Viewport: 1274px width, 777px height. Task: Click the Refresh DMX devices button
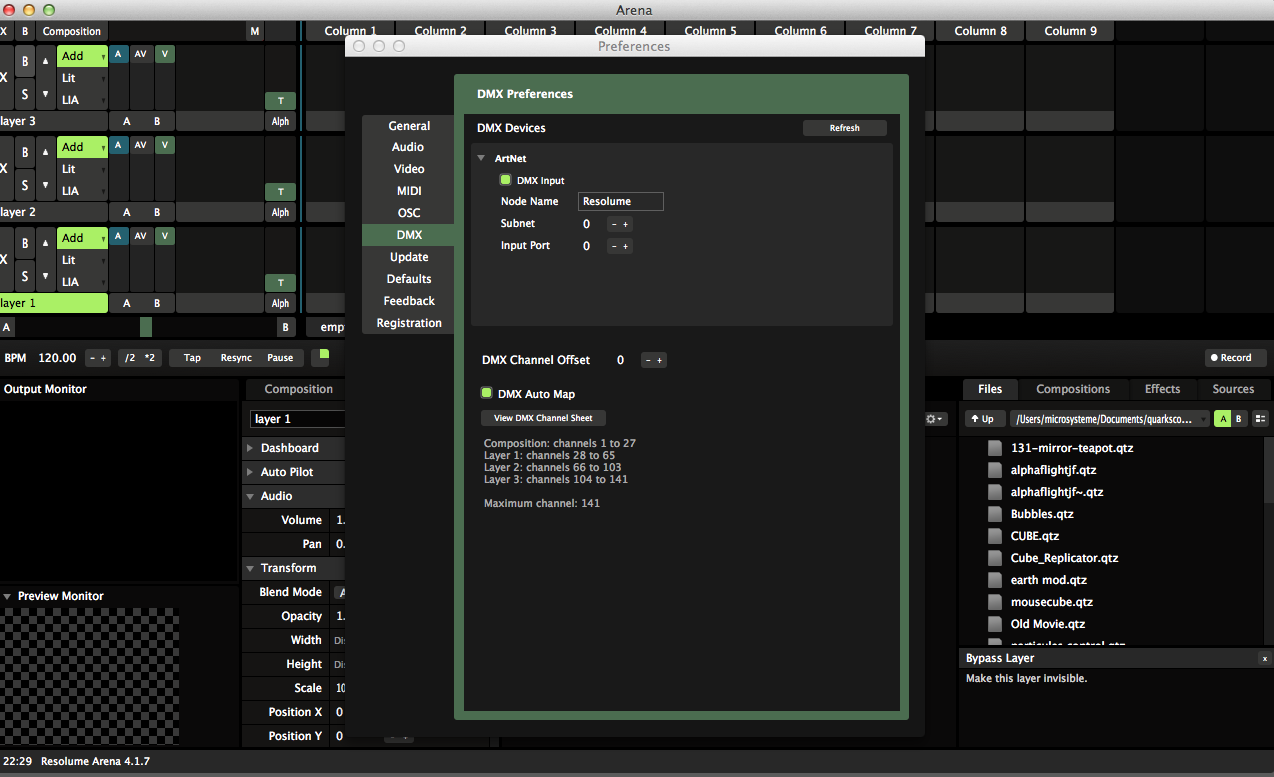(844, 128)
